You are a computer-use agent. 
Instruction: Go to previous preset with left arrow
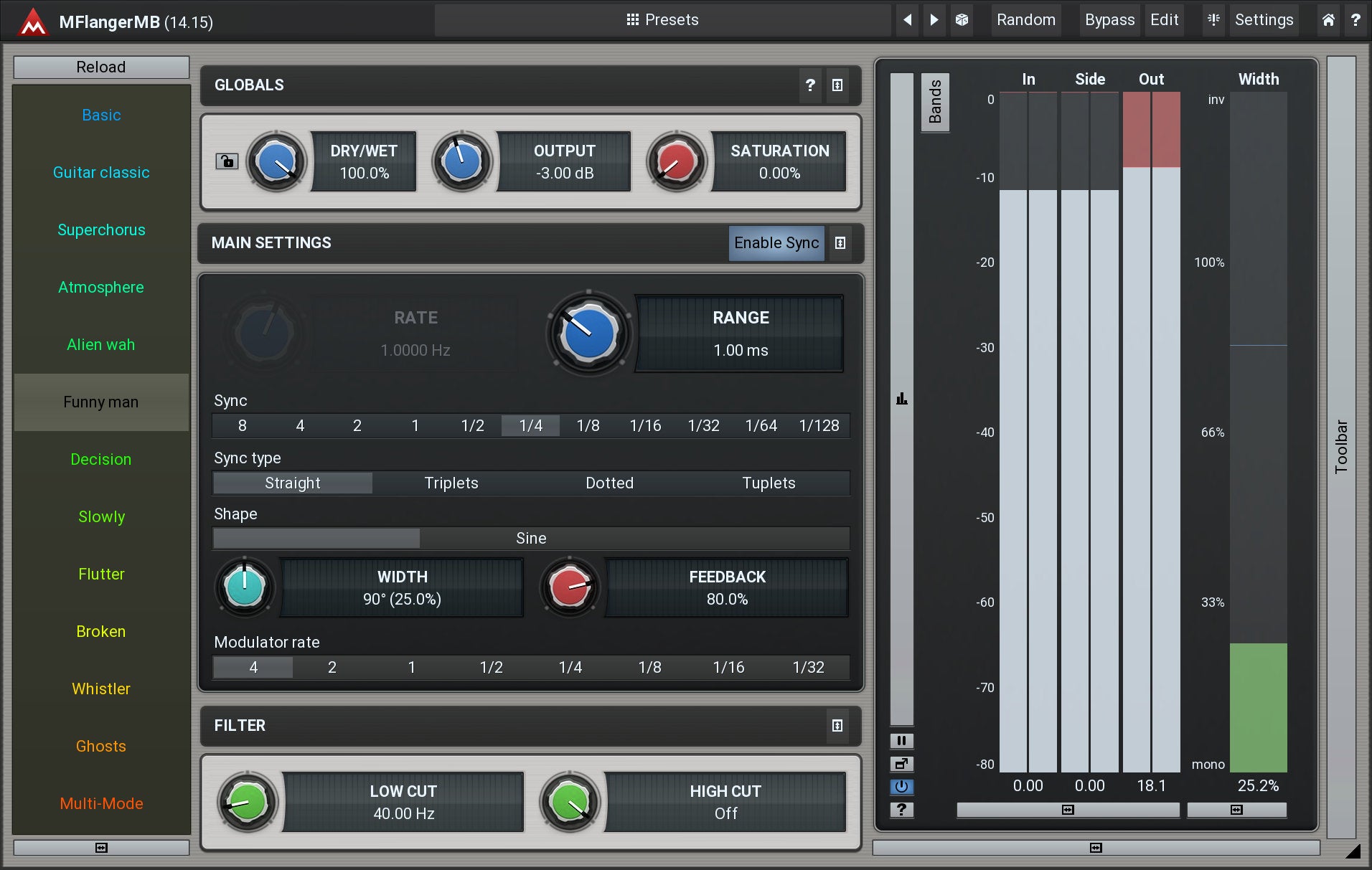pyautogui.click(x=908, y=20)
